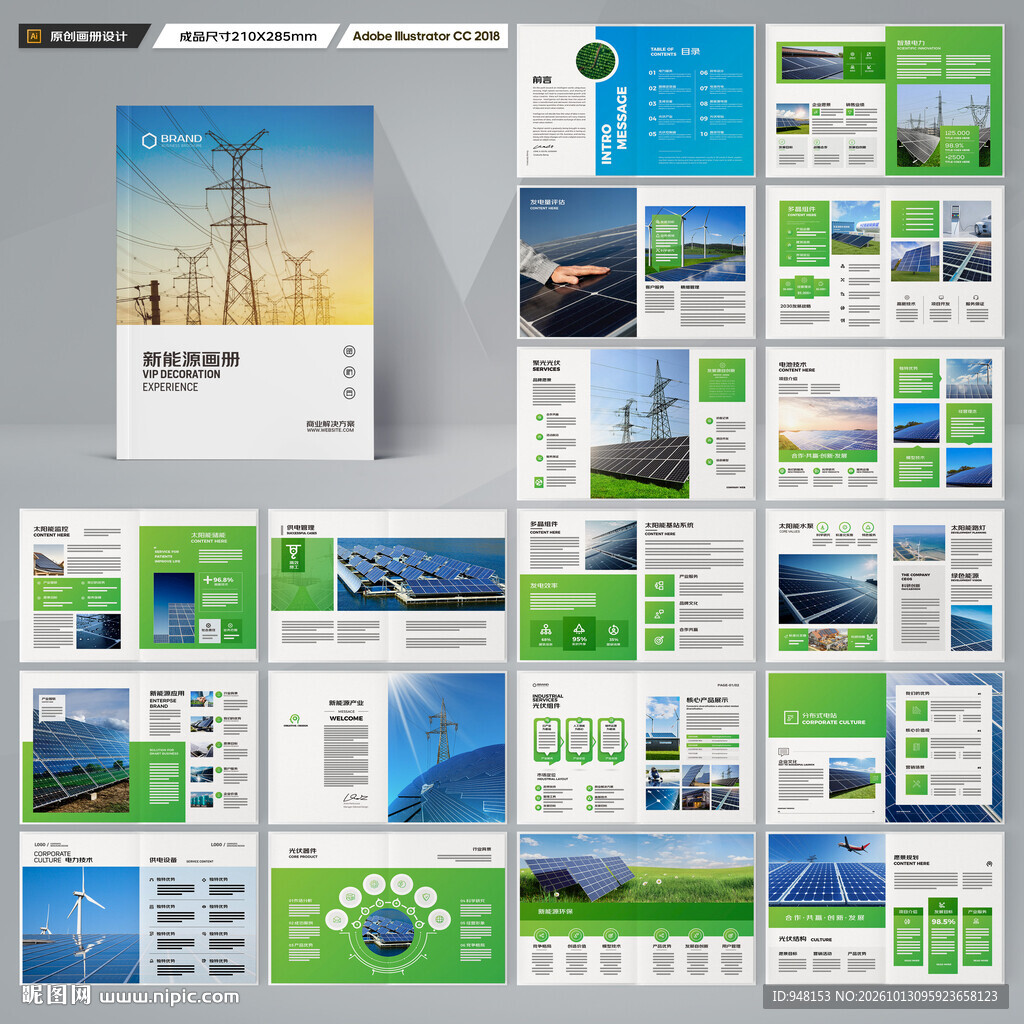
Task: Open the floating solar panels photo
Action: (421, 575)
